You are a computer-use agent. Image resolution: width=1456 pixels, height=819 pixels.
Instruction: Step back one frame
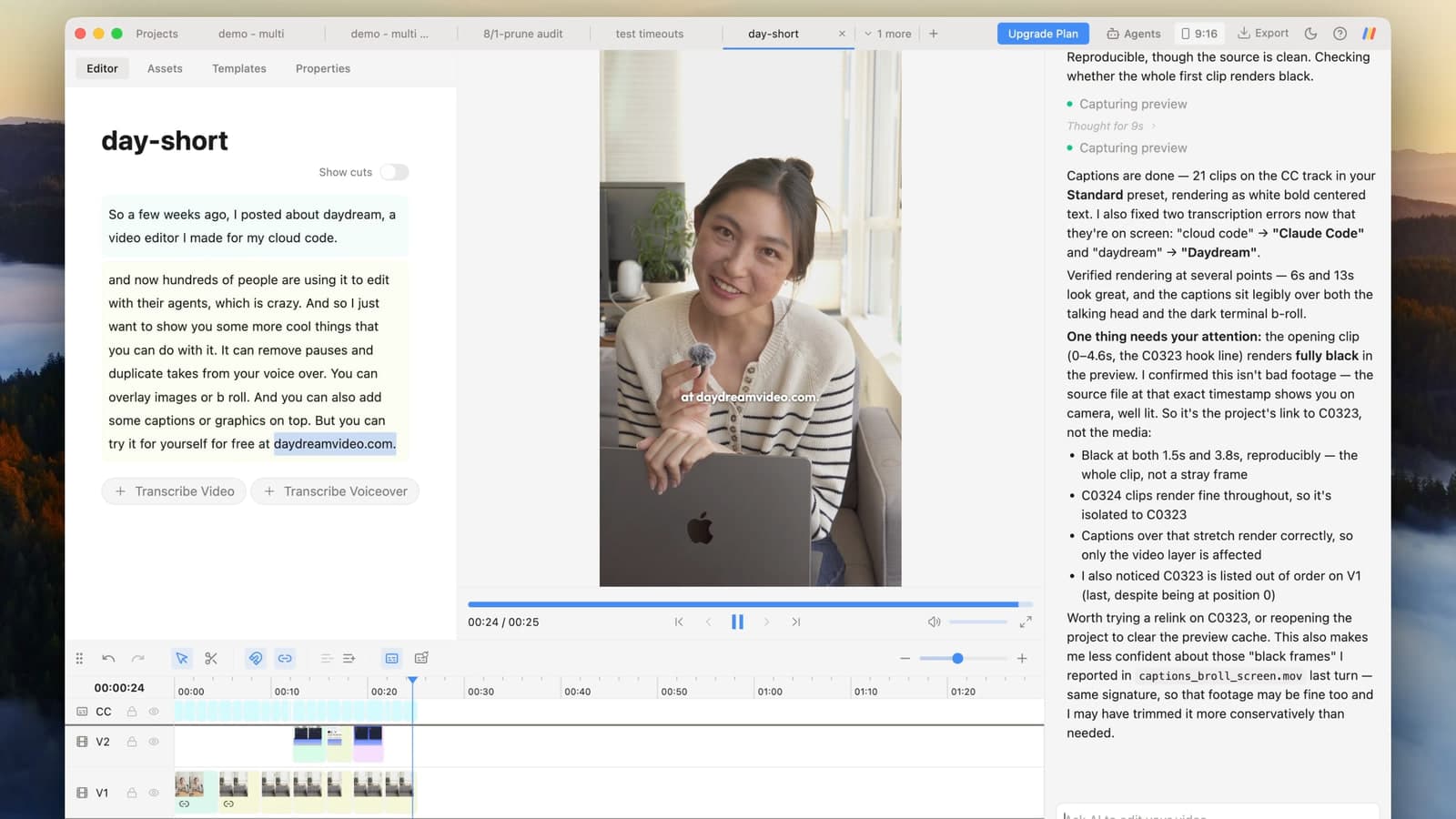(708, 622)
